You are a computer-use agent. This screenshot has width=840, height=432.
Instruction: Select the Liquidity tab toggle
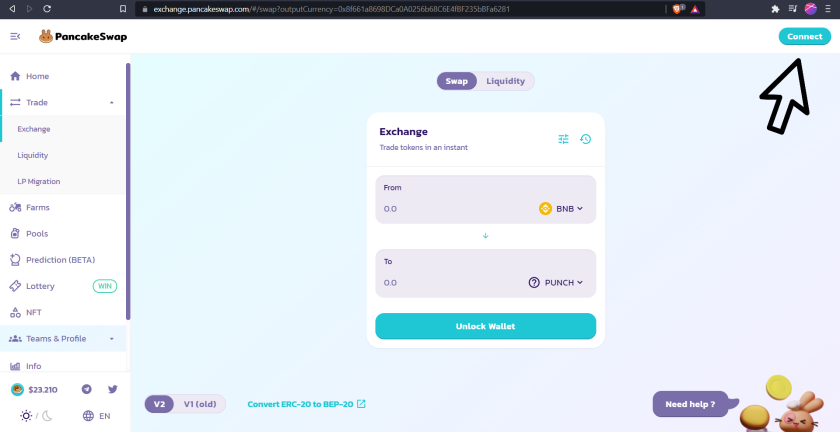[505, 81]
